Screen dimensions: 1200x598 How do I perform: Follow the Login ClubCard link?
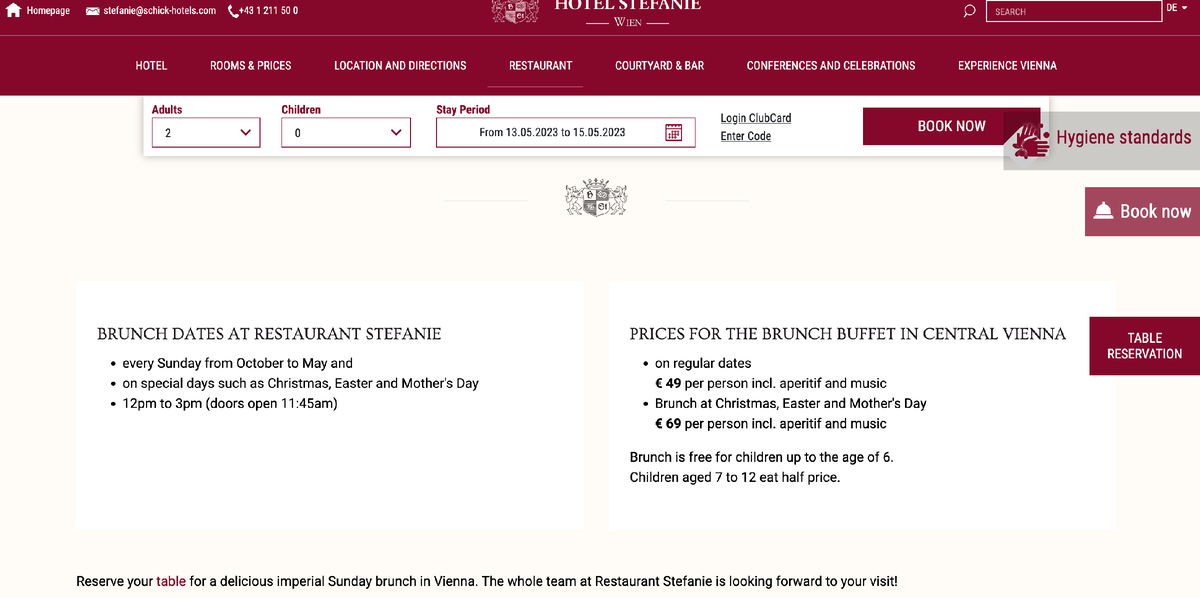[756, 118]
